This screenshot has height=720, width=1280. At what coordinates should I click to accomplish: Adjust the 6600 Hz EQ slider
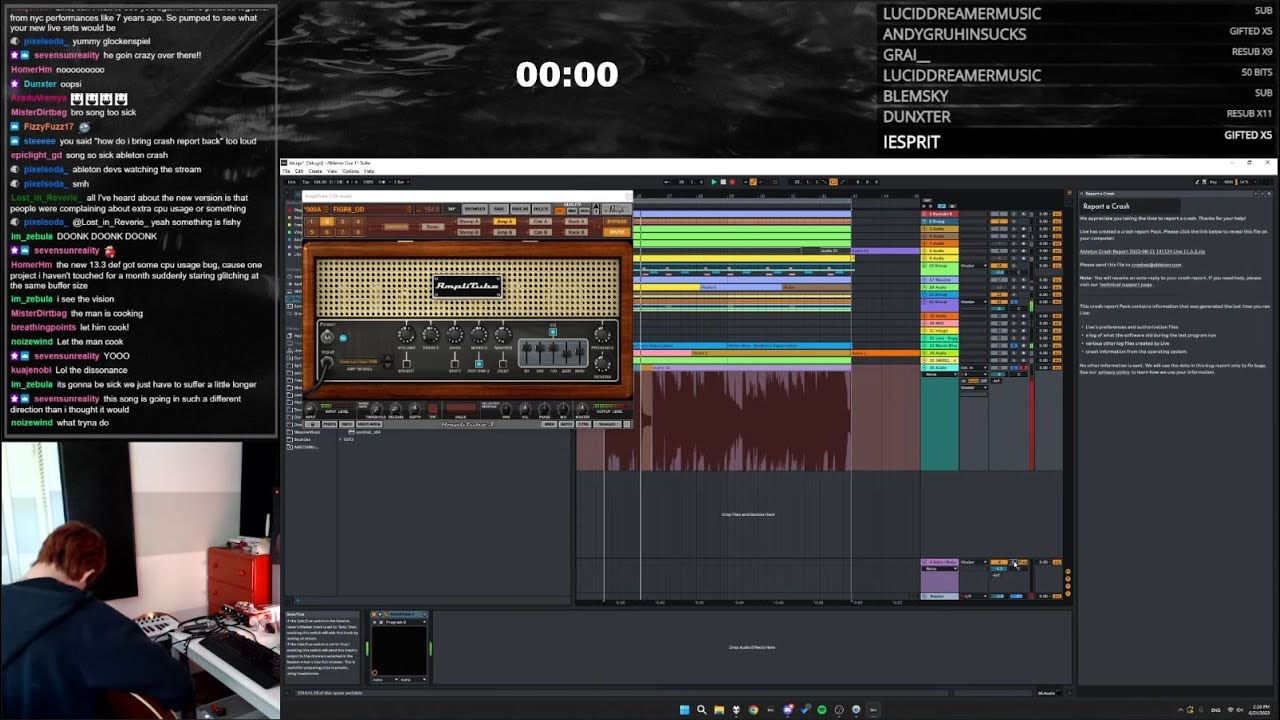(579, 351)
